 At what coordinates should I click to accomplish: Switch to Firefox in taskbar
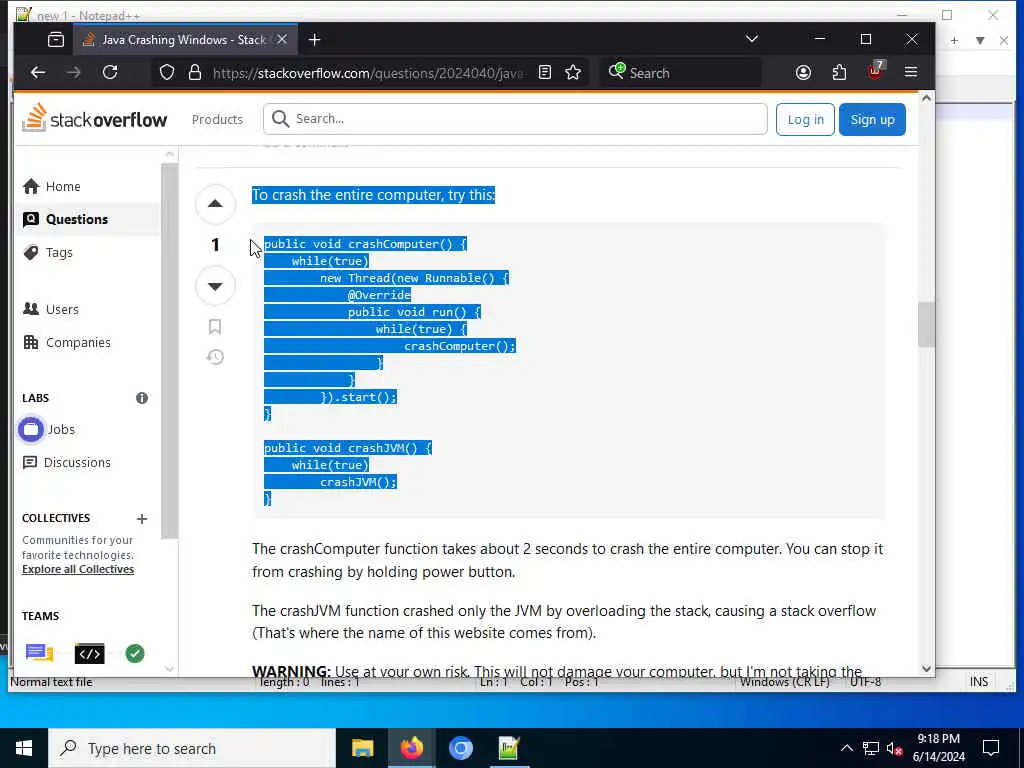(411, 748)
